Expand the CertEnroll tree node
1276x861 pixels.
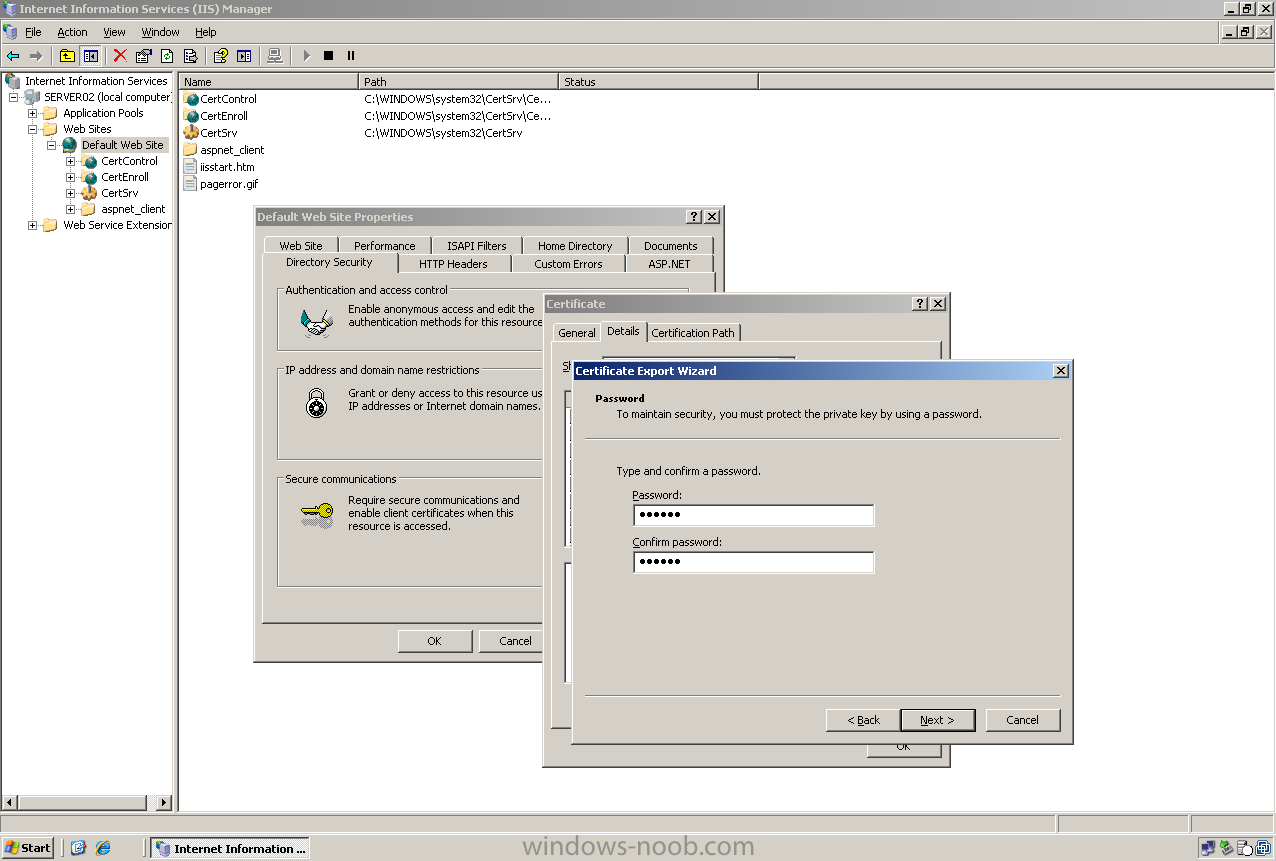pos(71,177)
